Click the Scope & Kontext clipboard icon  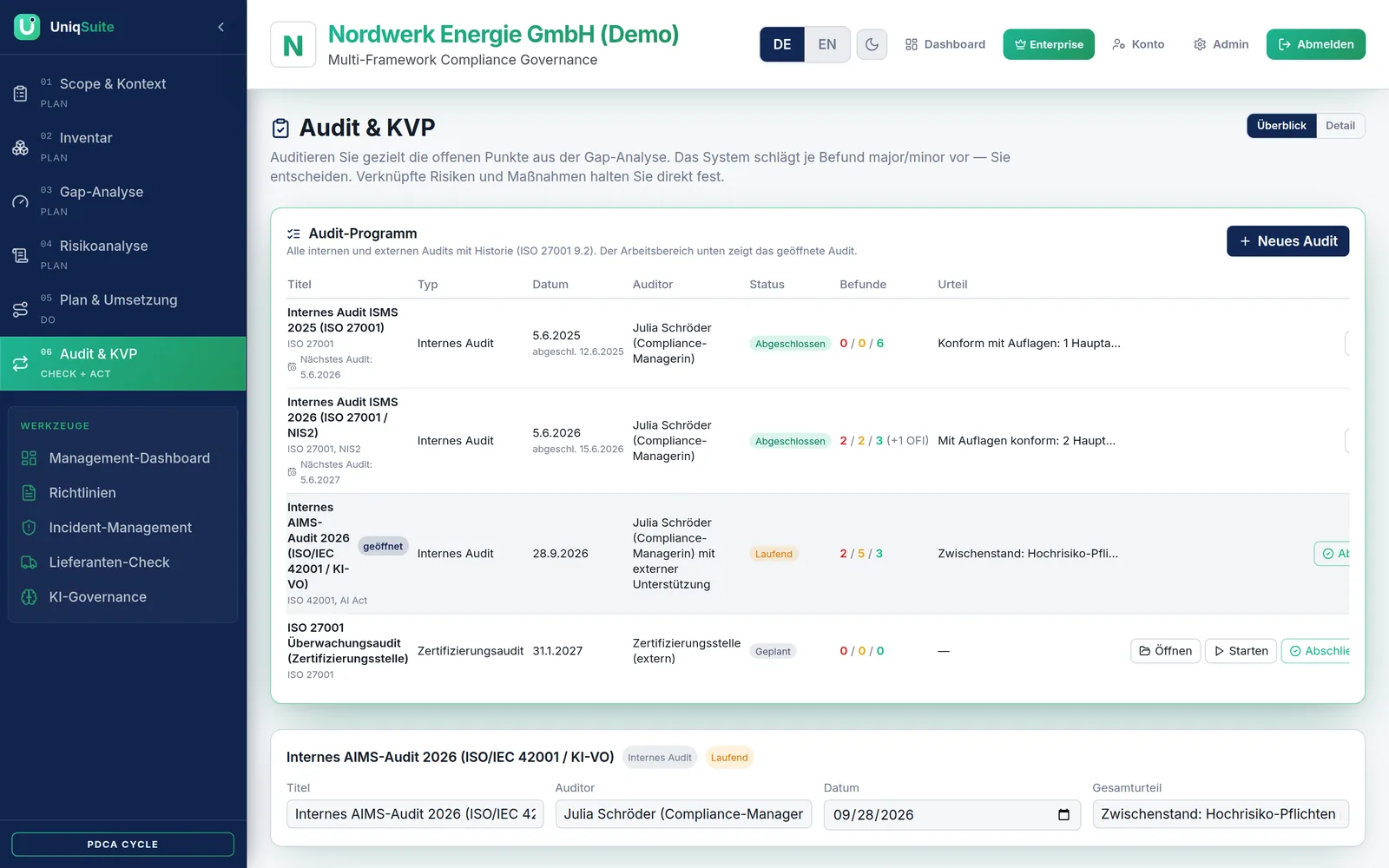pos(20,94)
